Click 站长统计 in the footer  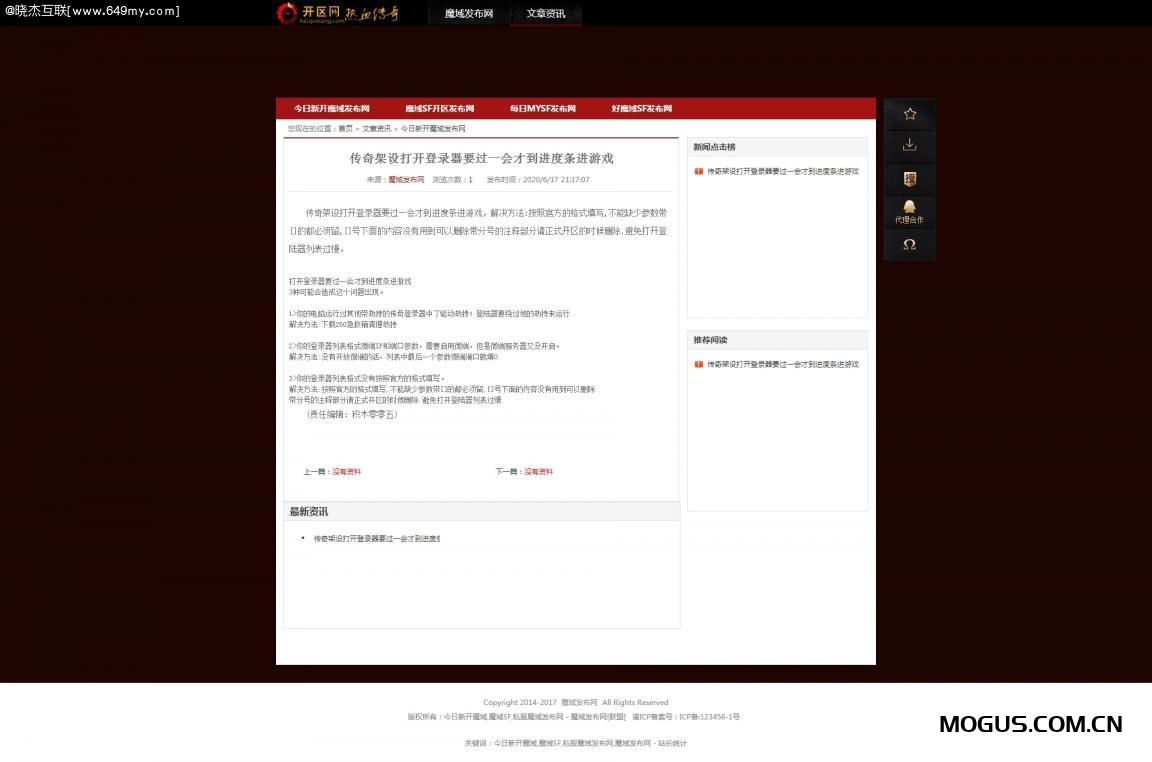[x=672, y=743]
